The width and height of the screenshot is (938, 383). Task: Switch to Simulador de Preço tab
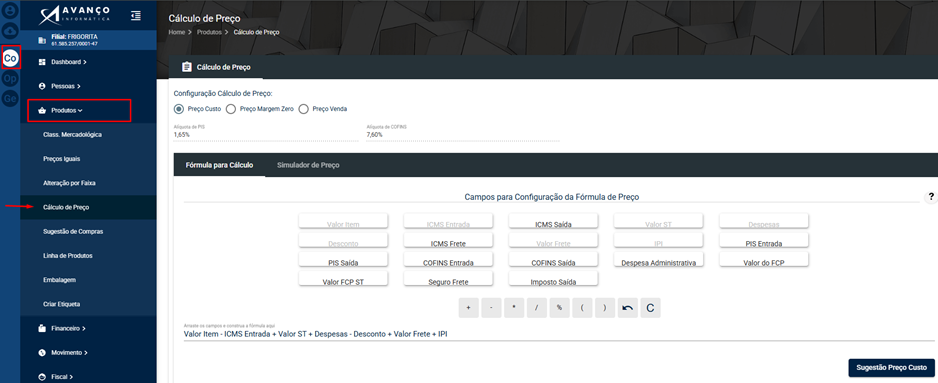[308, 165]
